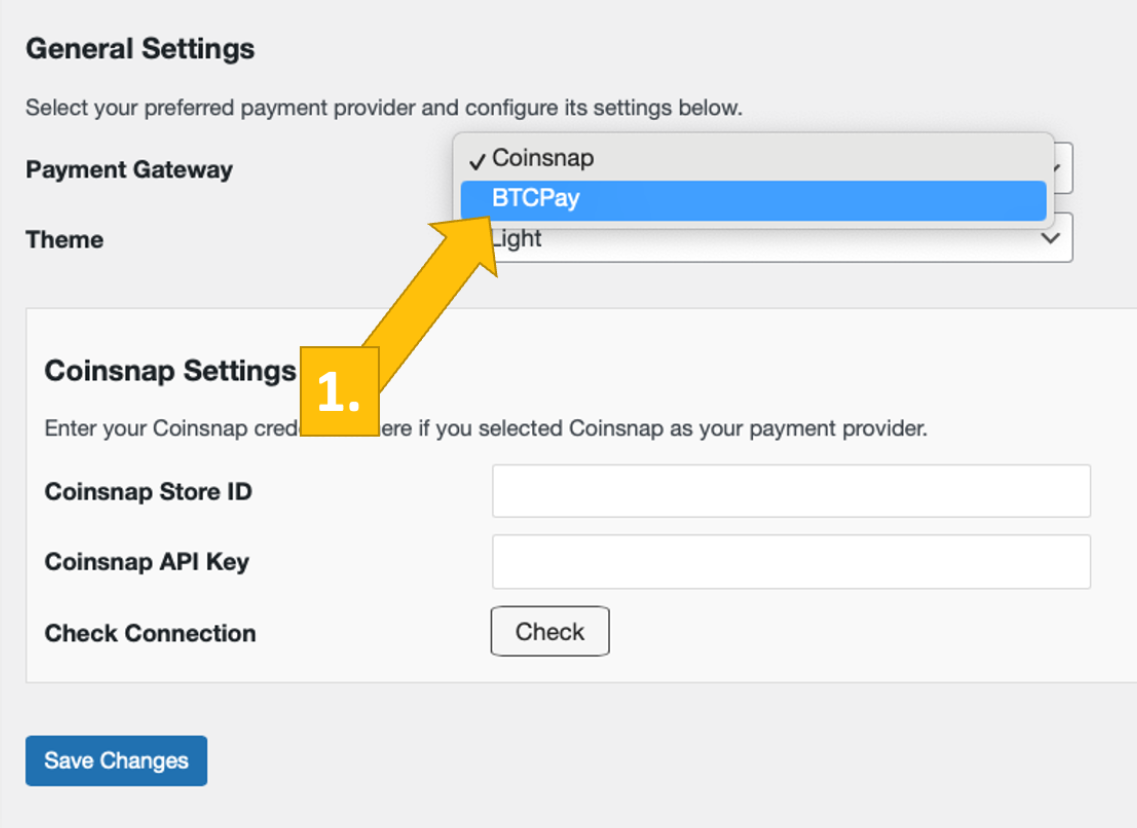Image resolution: width=1137 pixels, height=828 pixels.
Task: Click the Theme dropdown chevron arrow
Action: (x=1050, y=239)
